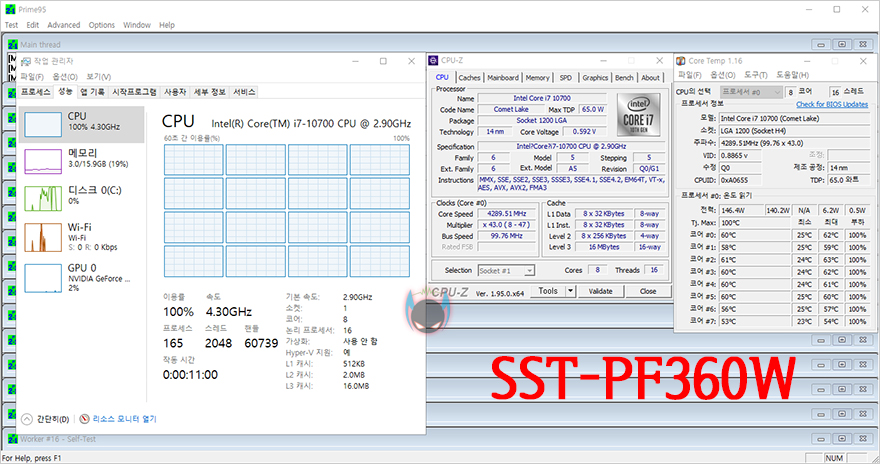Switch to 서비스 tab in Task Manager
The image size is (880, 464).
tap(244, 92)
